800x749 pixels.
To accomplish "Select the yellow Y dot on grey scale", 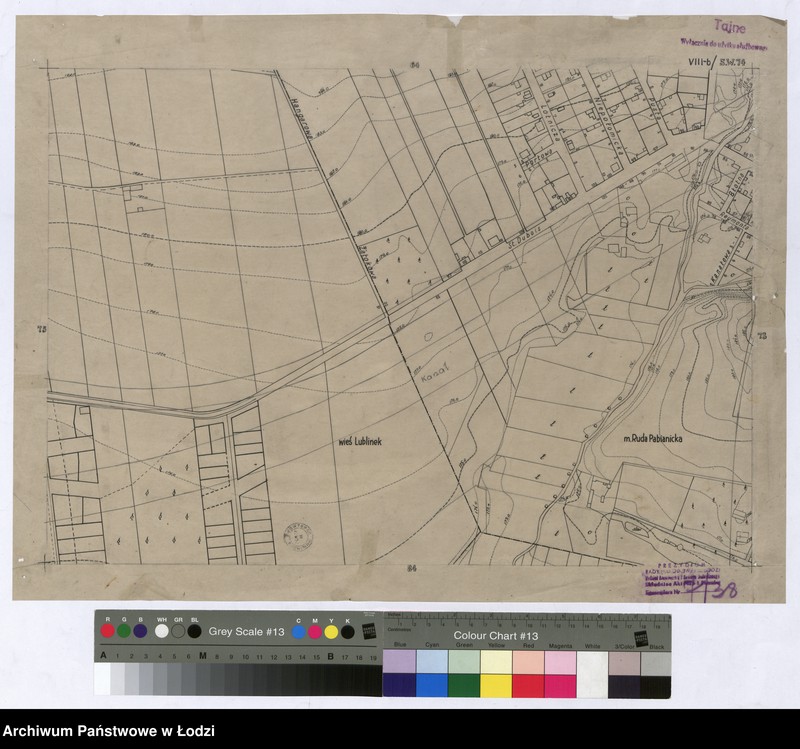I will click(331, 631).
